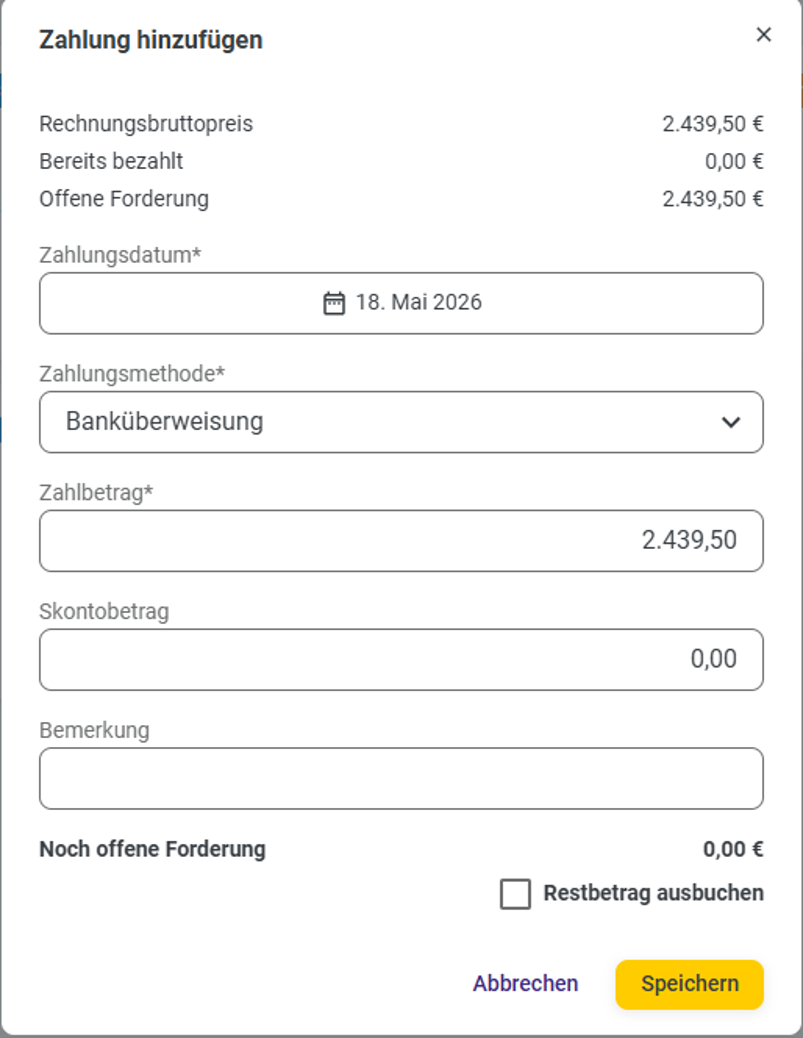Click the Zahlungsdatum field label
This screenshot has height=1038, width=803.
pos(120,255)
